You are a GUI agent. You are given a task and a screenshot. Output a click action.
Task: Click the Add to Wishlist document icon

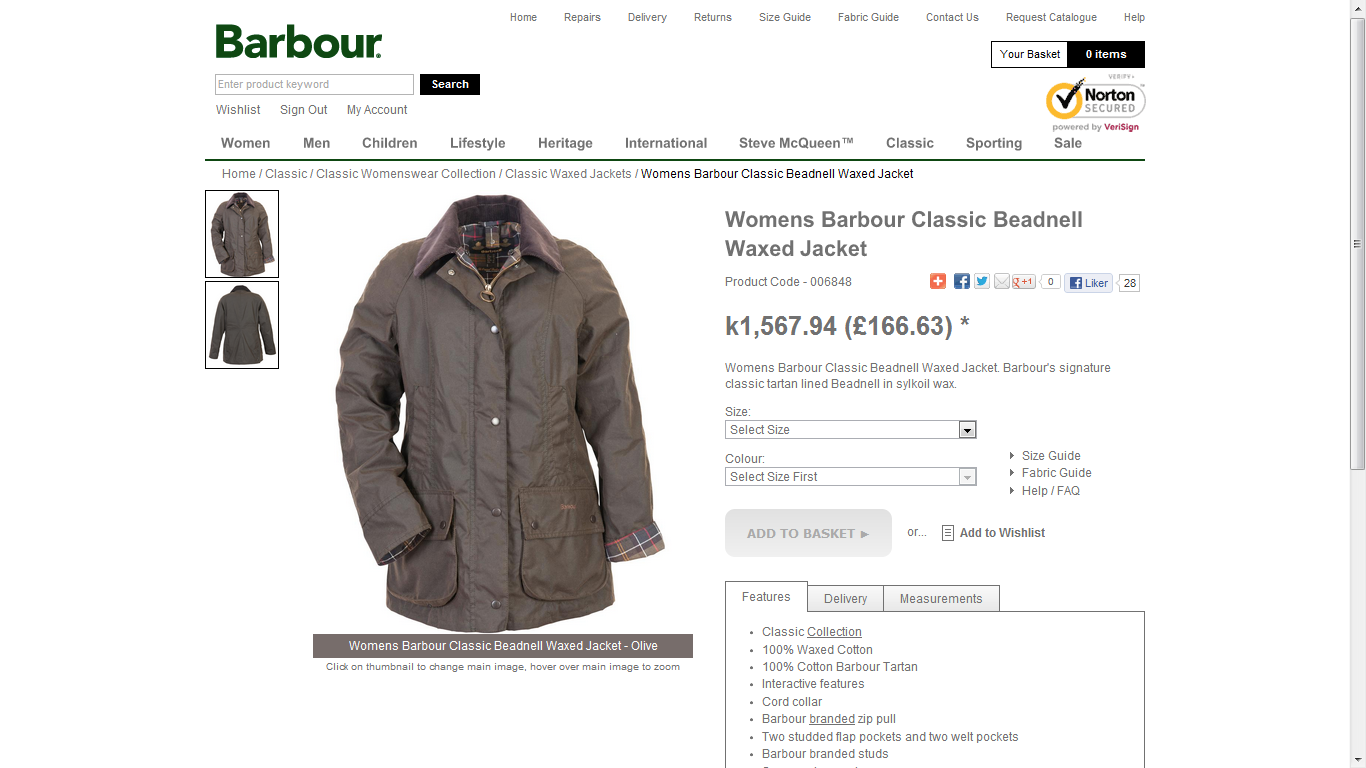pyautogui.click(x=948, y=533)
